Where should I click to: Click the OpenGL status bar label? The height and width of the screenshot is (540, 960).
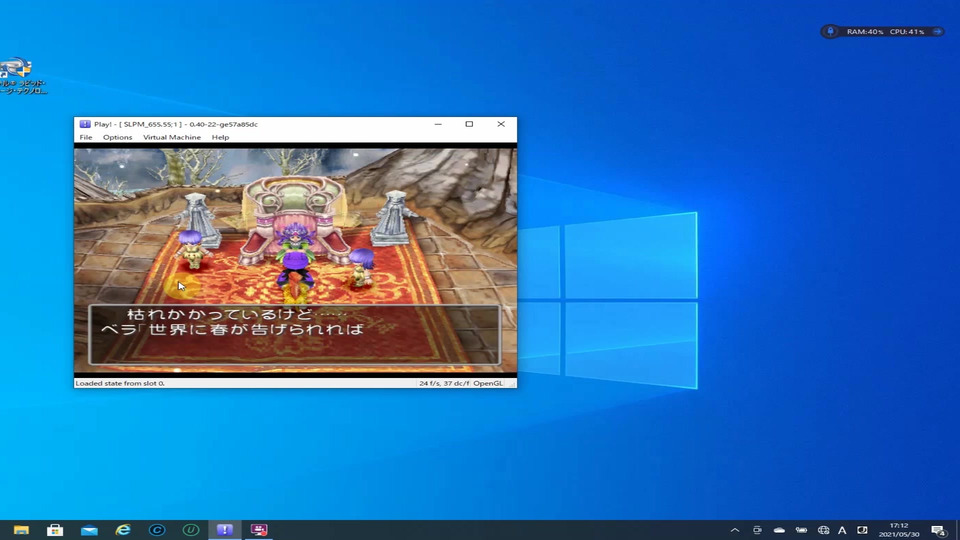tap(488, 383)
